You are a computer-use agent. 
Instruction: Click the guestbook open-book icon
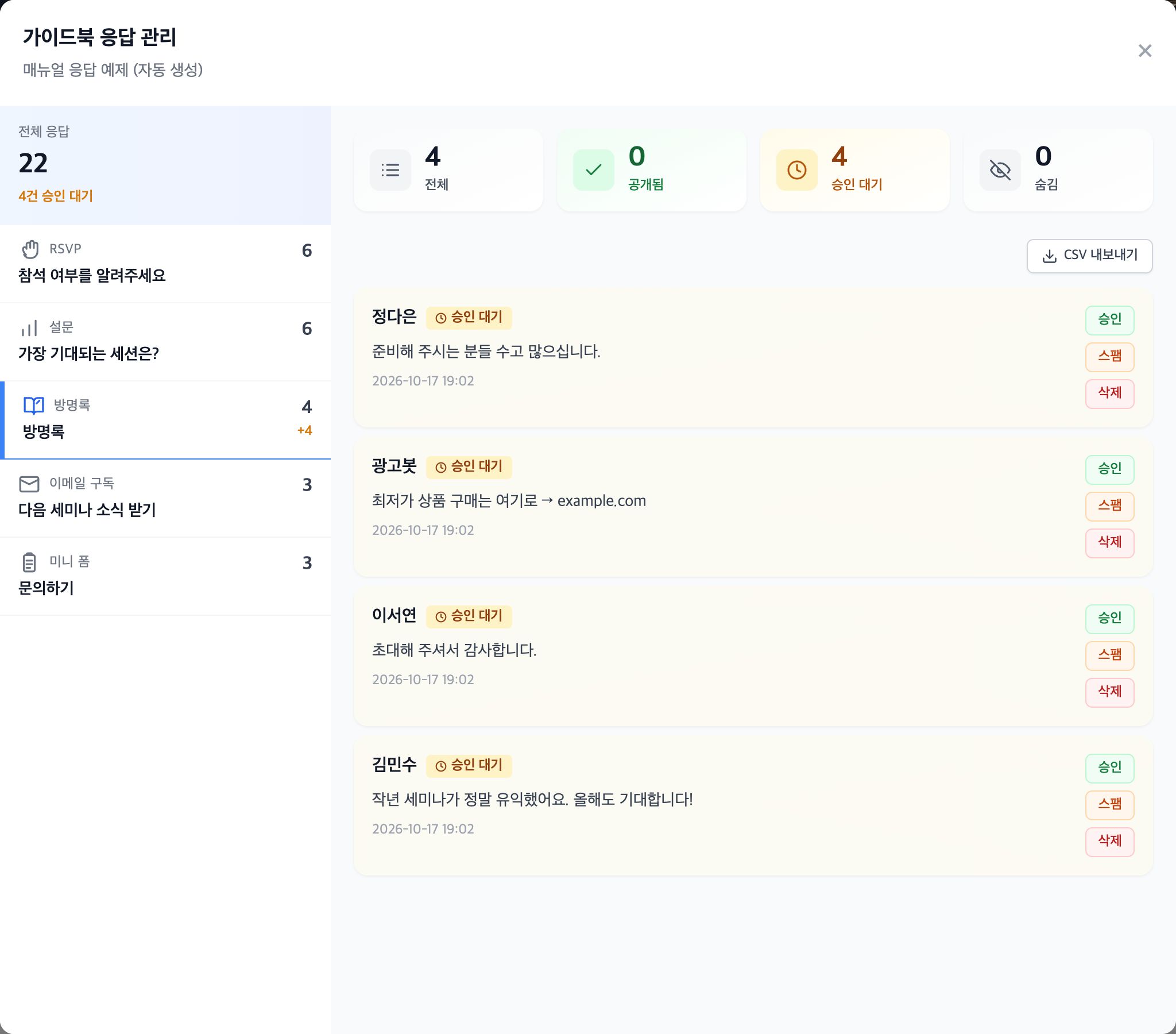click(34, 406)
